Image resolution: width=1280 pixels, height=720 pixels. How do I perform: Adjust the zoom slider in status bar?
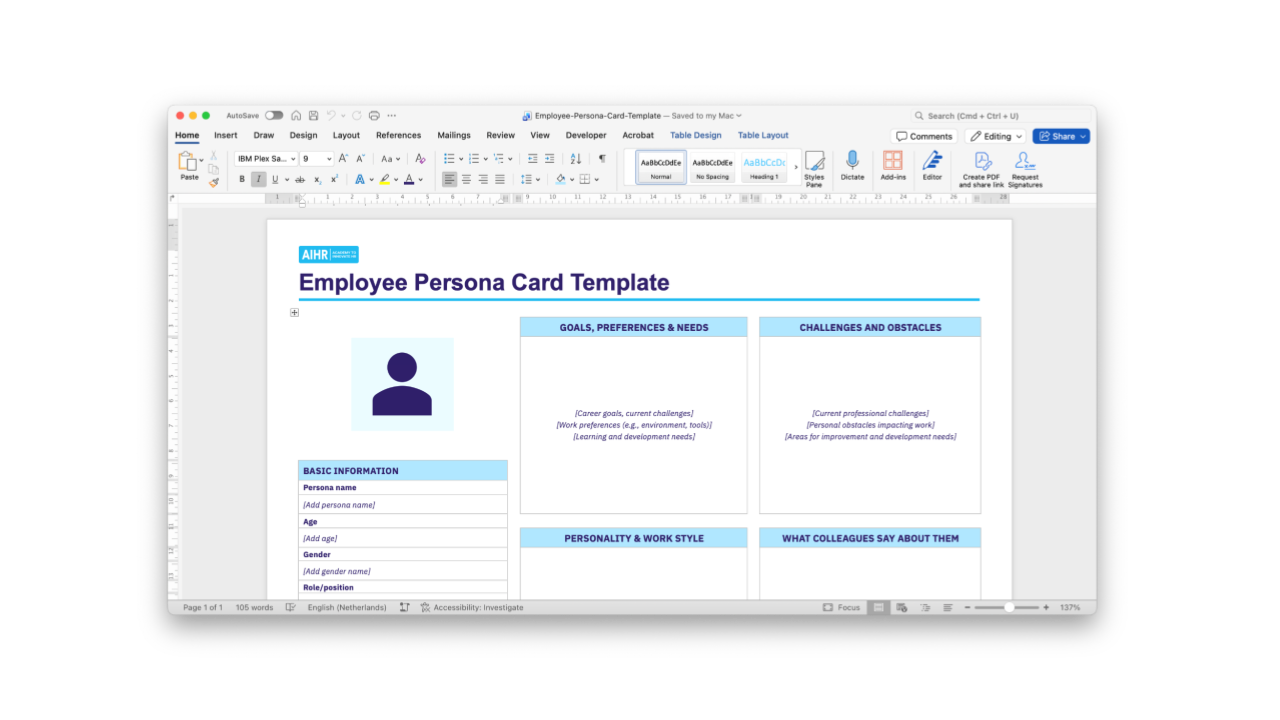[x=1007, y=608]
